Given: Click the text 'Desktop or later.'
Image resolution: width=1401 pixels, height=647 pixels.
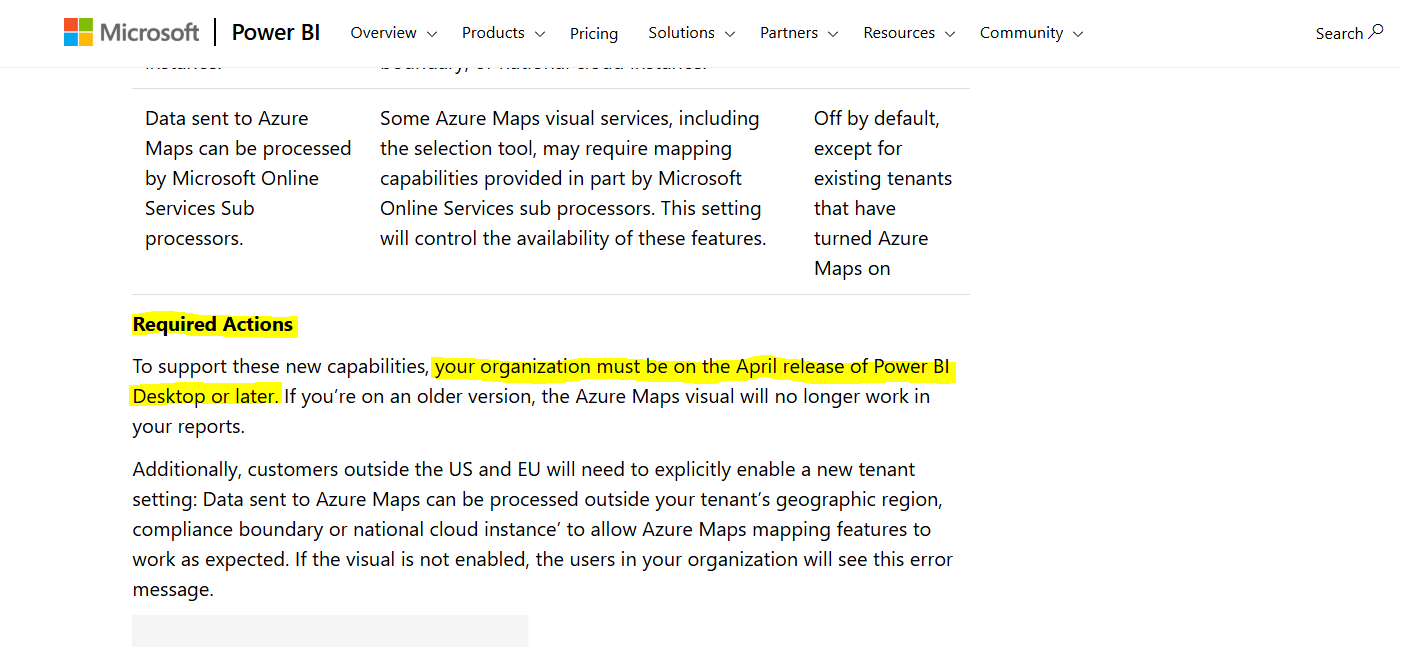Looking at the screenshot, I should 206,396.
